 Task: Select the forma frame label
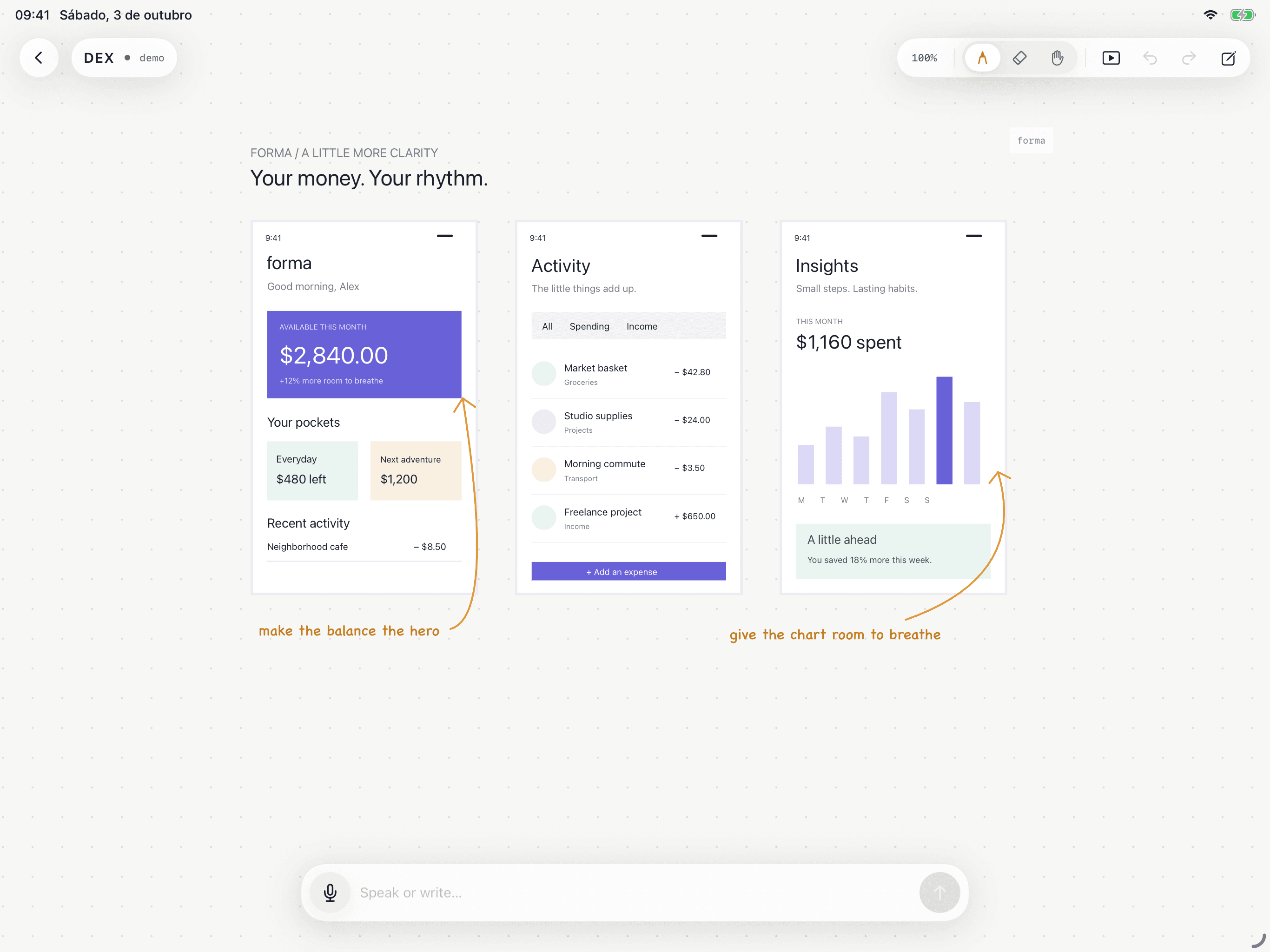coord(1031,140)
